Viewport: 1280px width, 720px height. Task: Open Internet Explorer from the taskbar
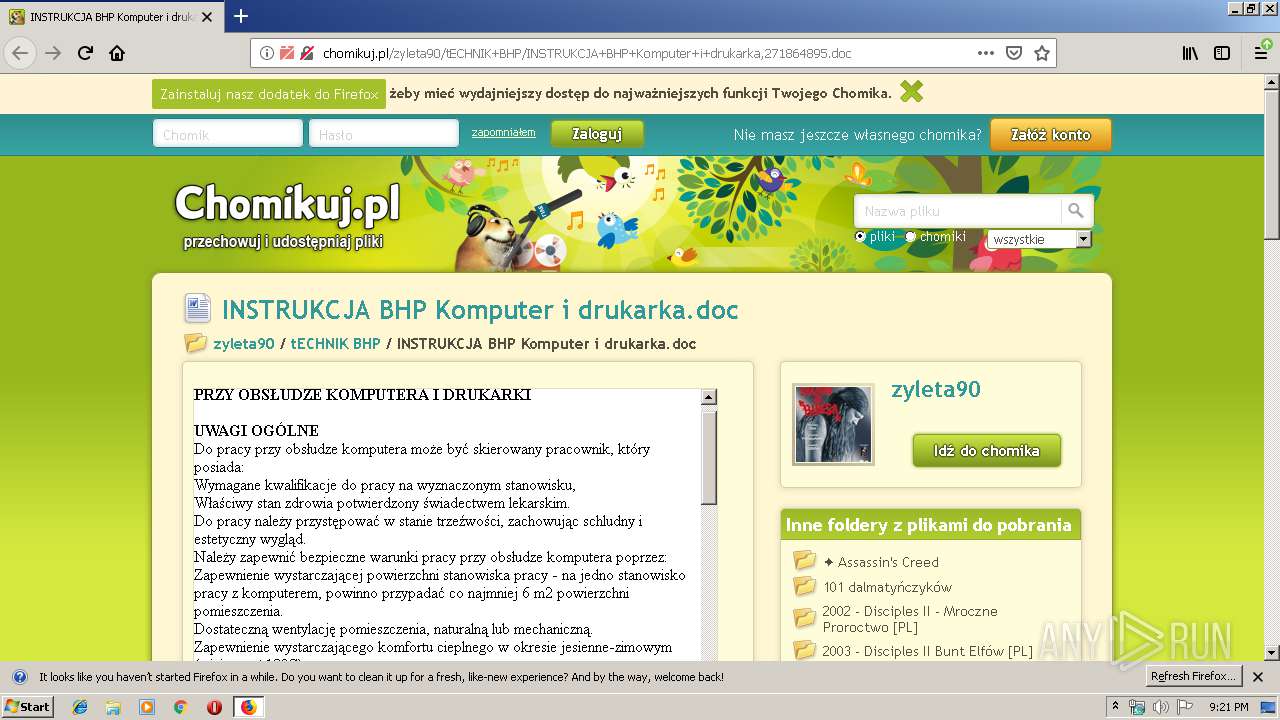pos(80,707)
